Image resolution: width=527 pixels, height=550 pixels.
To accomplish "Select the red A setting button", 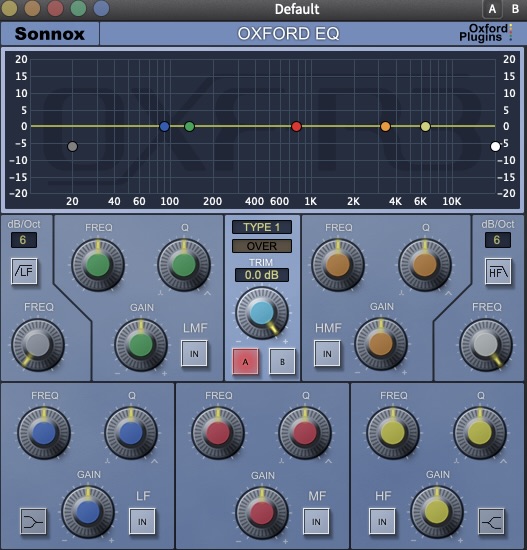I will click(245, 361).
